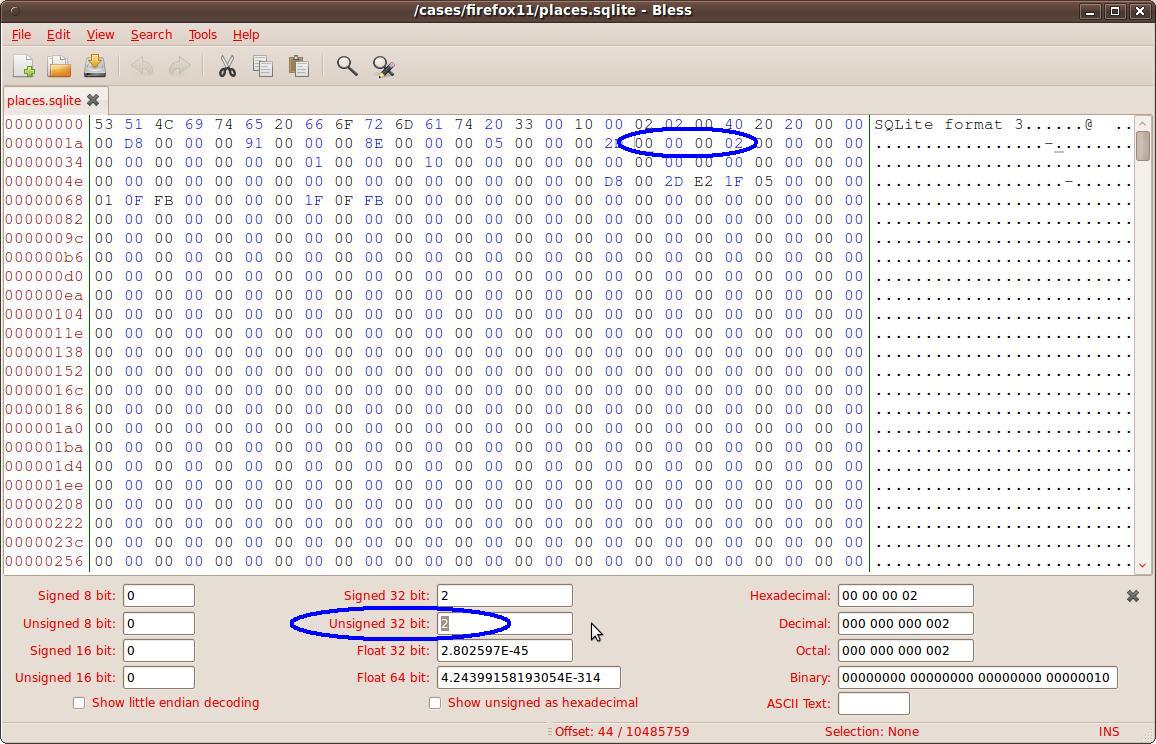Image resolution: width=1156 pixels, height=744 pixels.
Task: Click the scrollbar up arrow
Action: point(1143,123)
